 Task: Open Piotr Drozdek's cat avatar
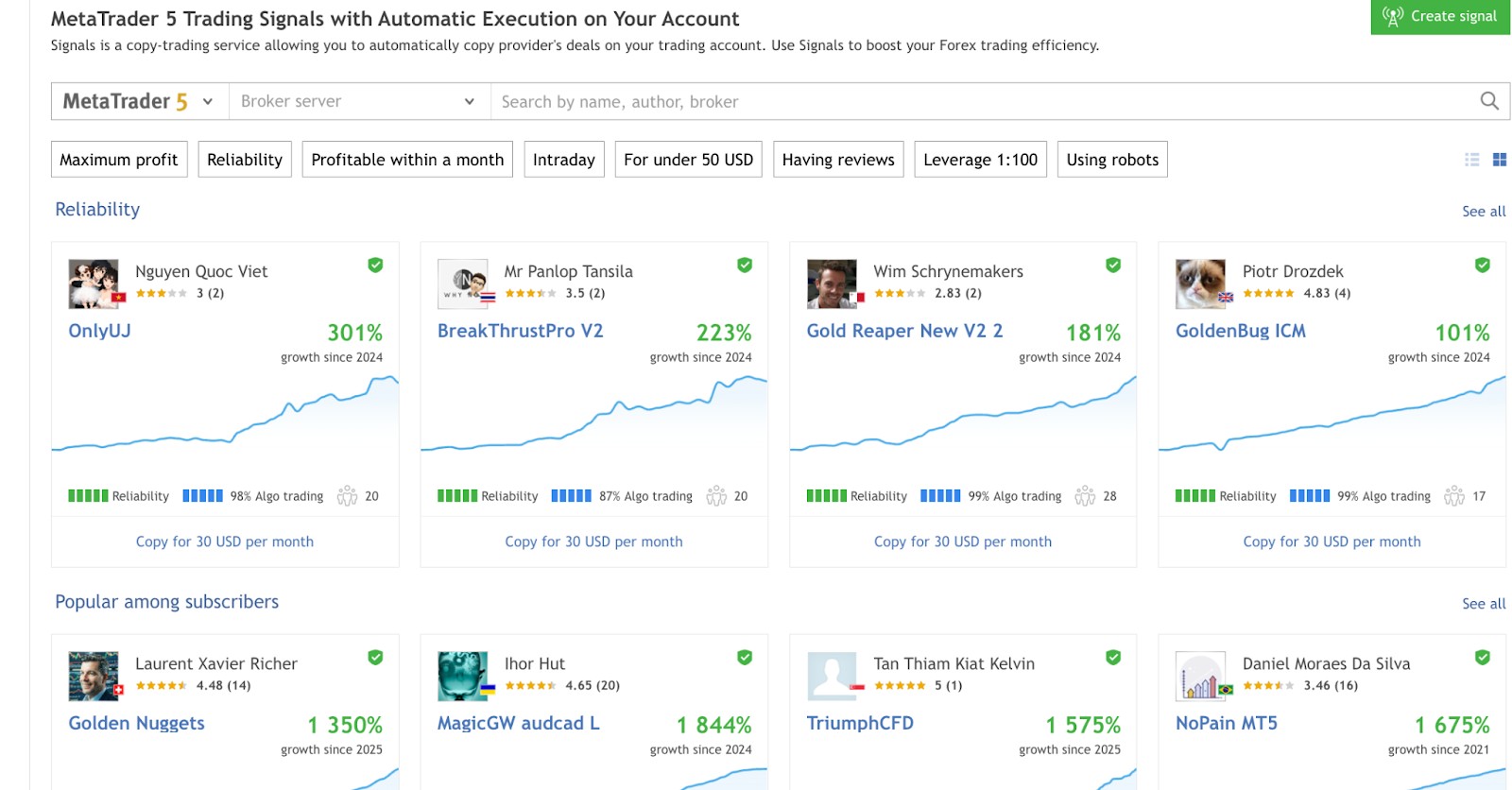tap(1201, 283)
